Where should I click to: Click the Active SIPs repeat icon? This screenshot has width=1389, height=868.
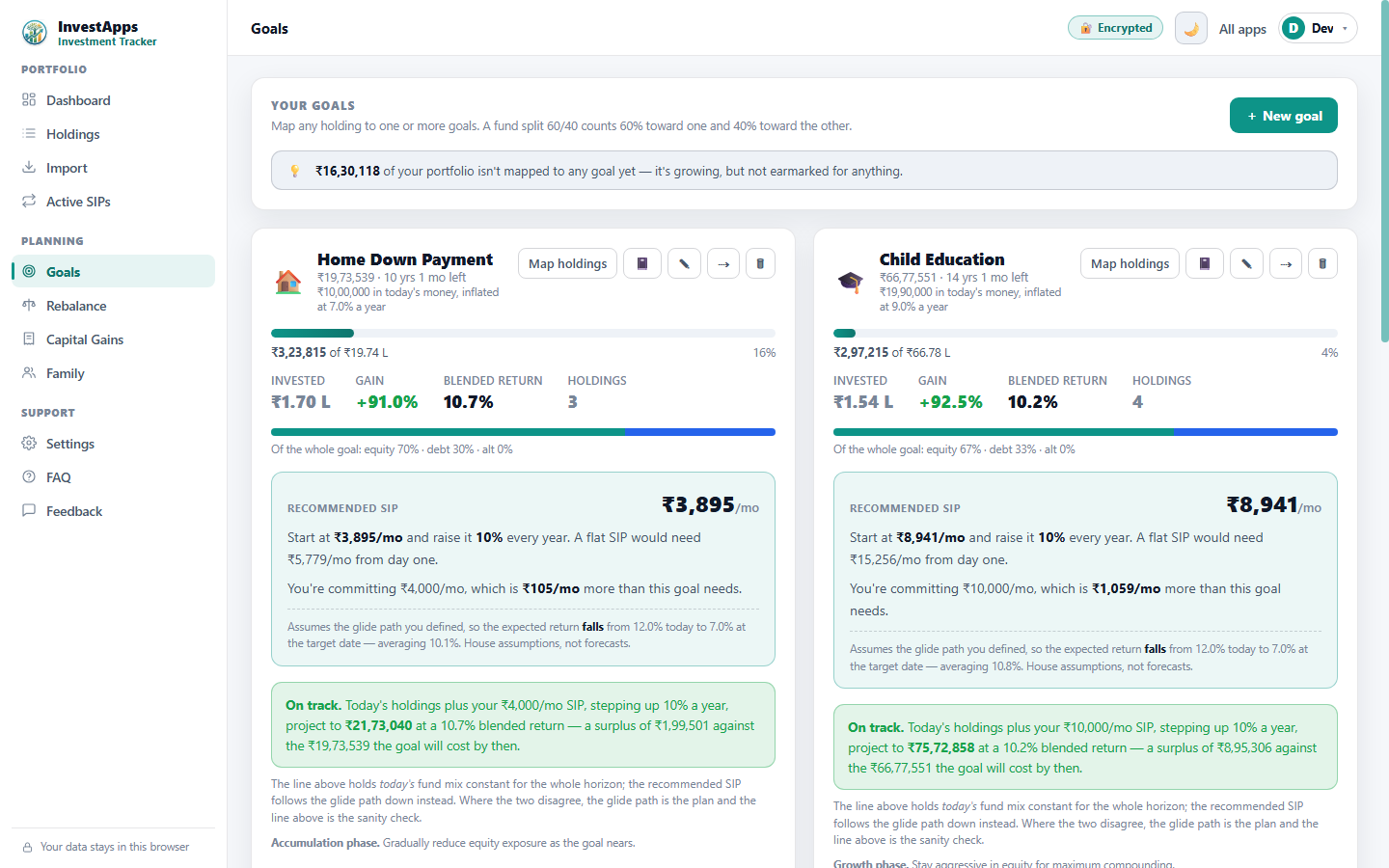[29, 201]
